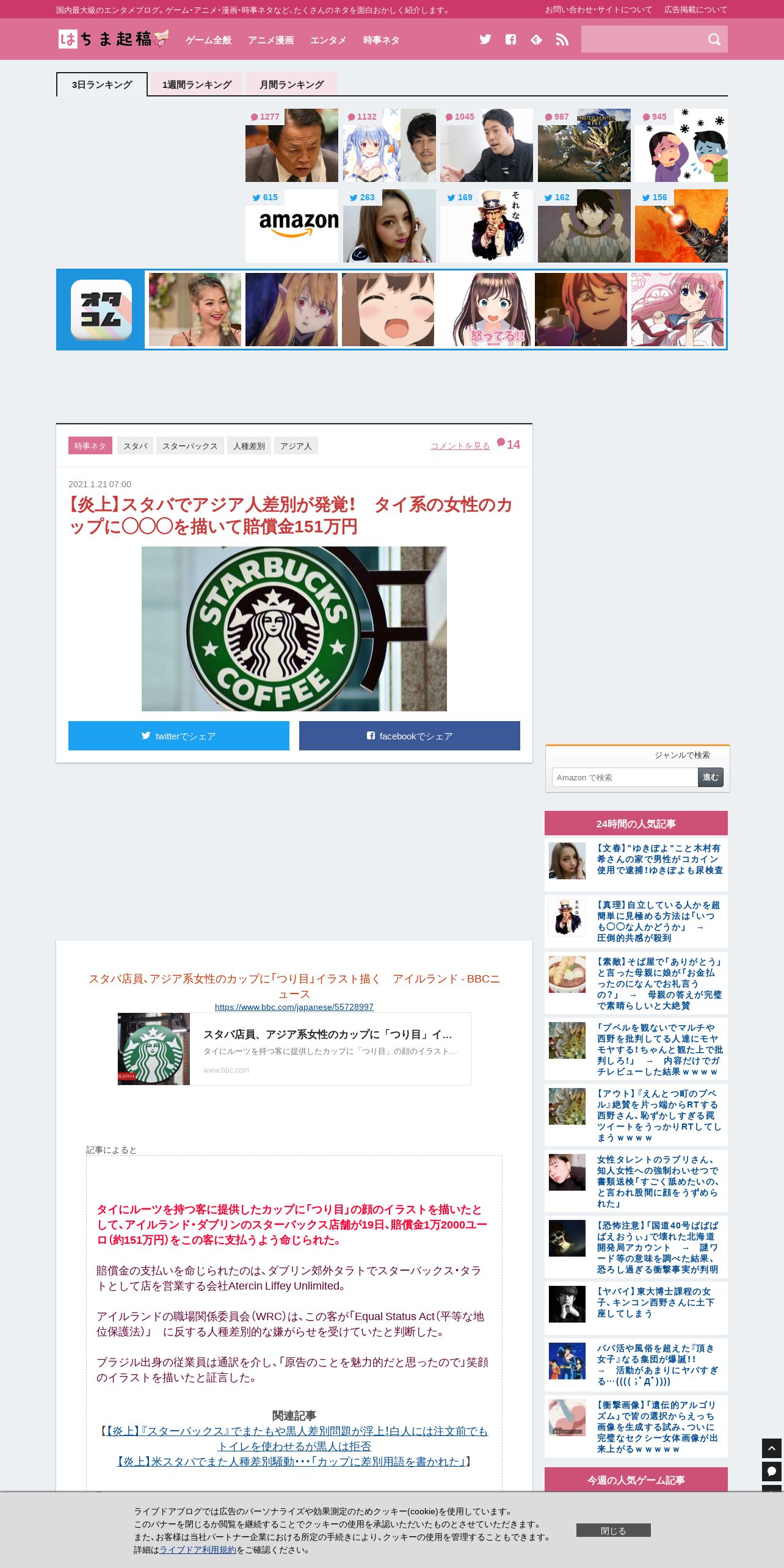The width and height of the screenshot is (784, 1568).
Task: Open the 時事ネタ menu
Action: click(x=382, y=40)
